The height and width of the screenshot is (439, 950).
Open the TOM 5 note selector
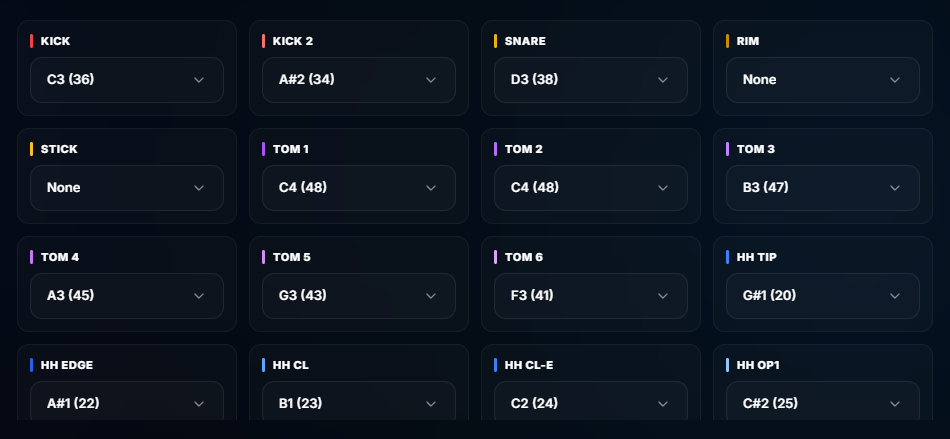(x=359, y=296)
